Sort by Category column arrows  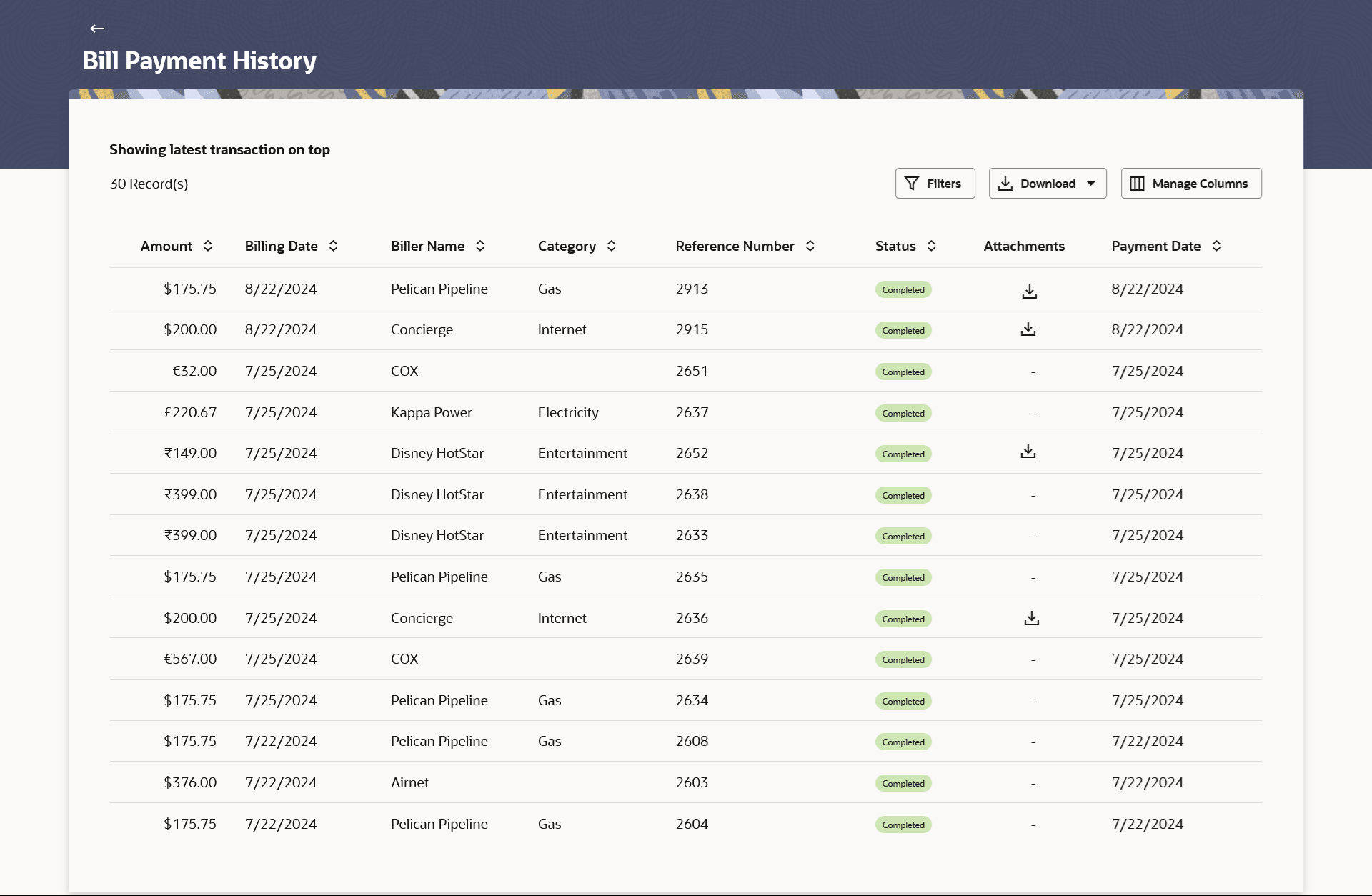[x=612, y=246]
